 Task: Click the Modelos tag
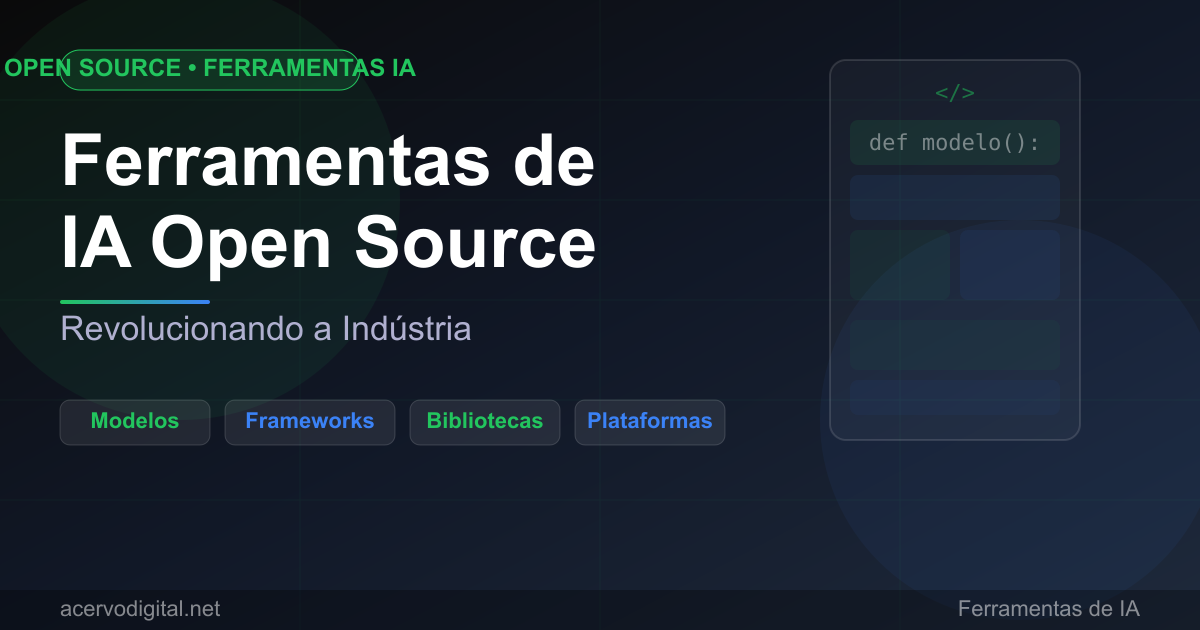pyautogui.click(x=135, y=422)
